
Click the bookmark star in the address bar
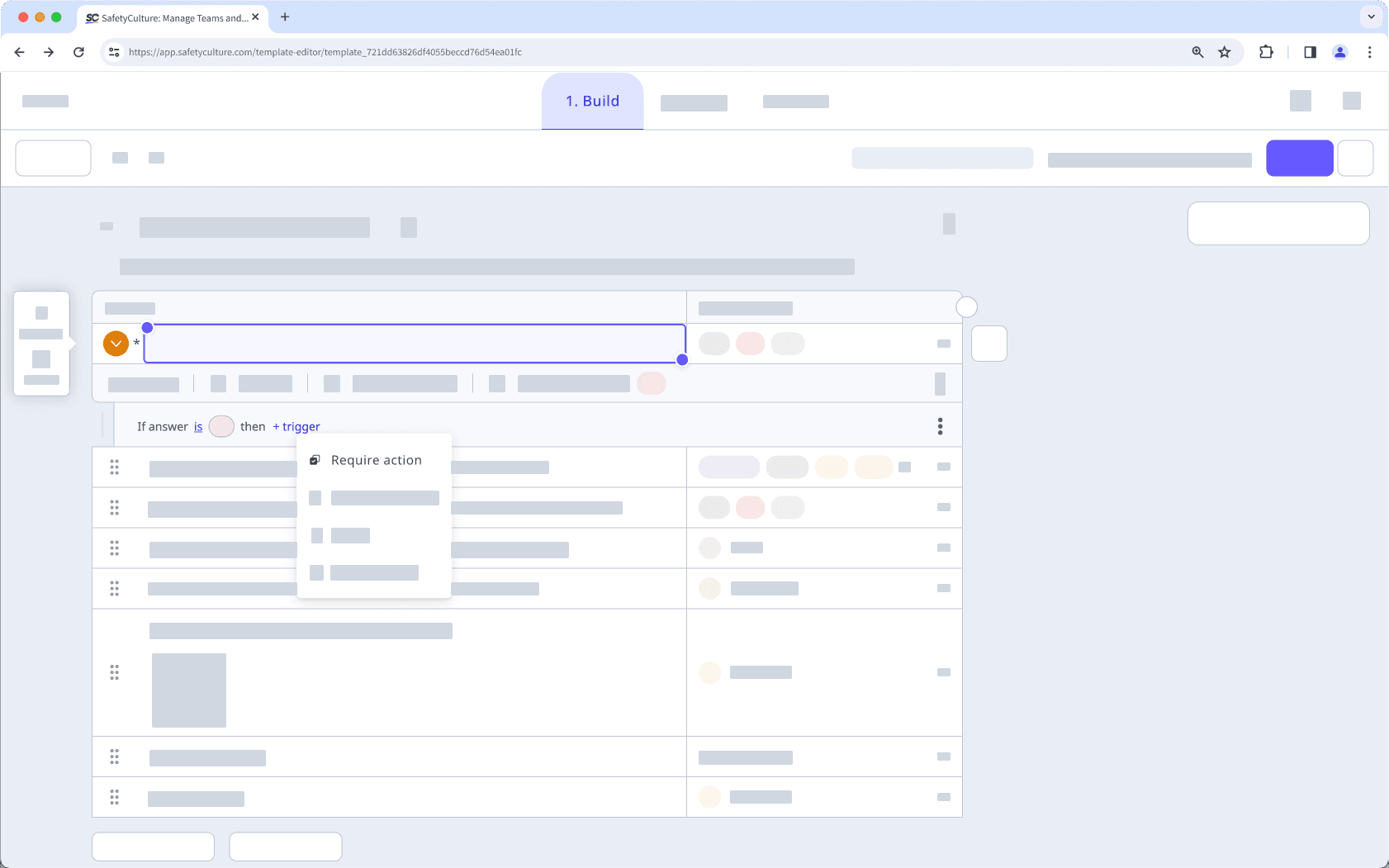(1223, 51)
